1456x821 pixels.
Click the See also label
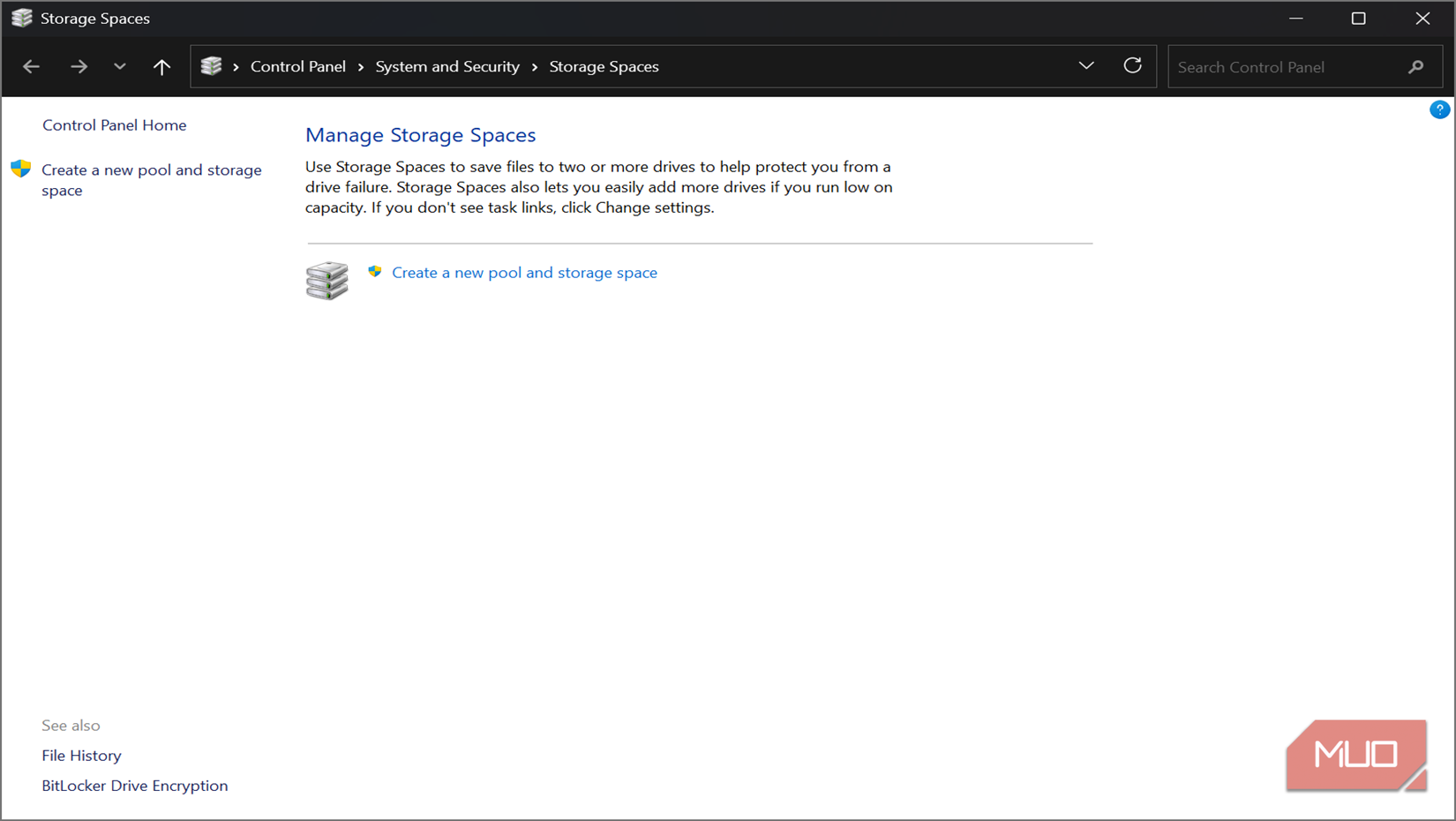(x=71, y=726)
